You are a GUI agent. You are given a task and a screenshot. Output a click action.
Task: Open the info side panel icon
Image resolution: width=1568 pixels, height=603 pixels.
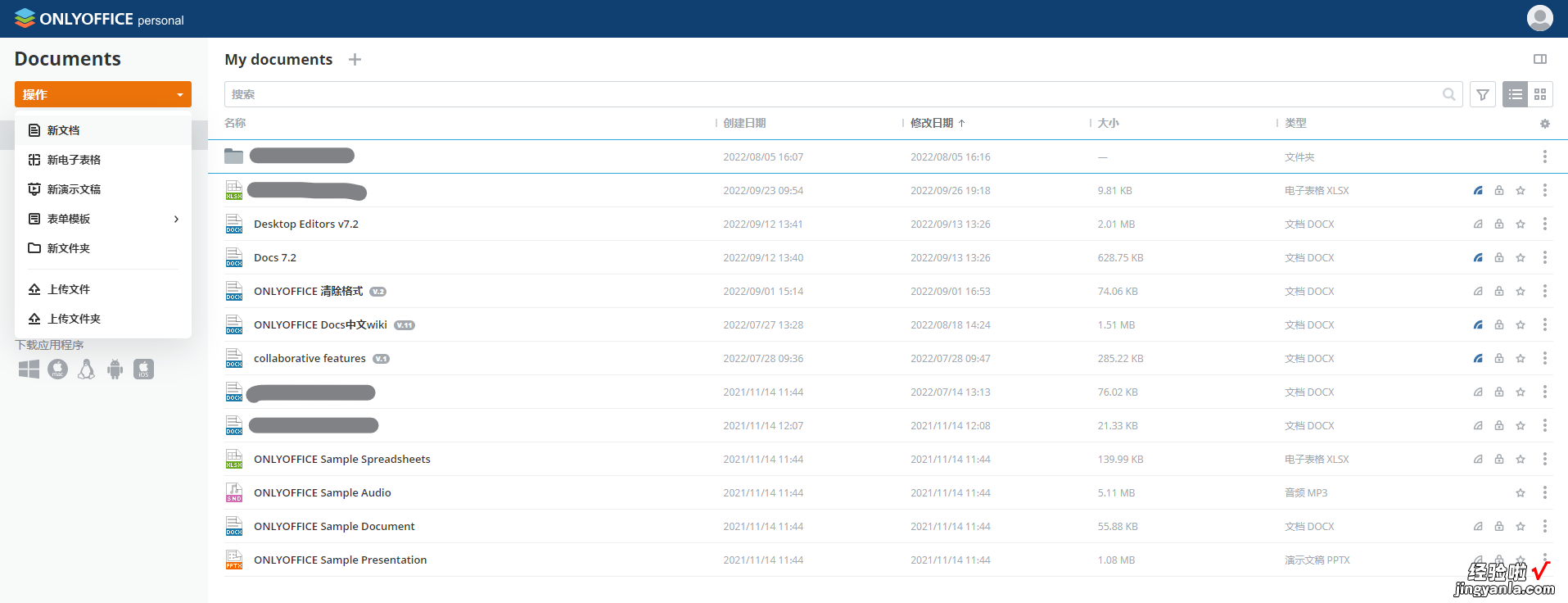coord(1539,59)
